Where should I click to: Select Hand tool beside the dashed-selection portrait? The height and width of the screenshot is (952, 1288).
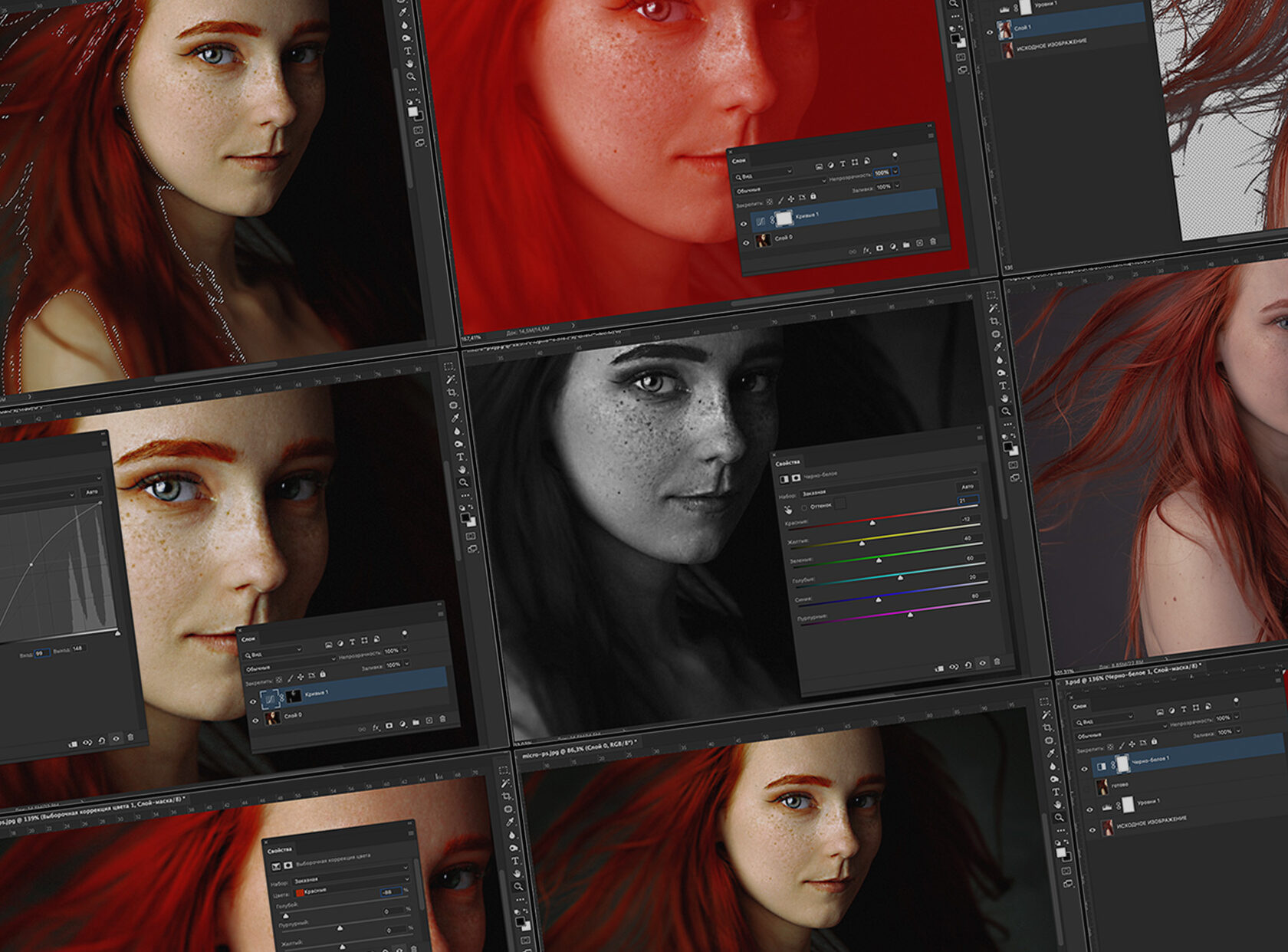(x=409, y=64)
